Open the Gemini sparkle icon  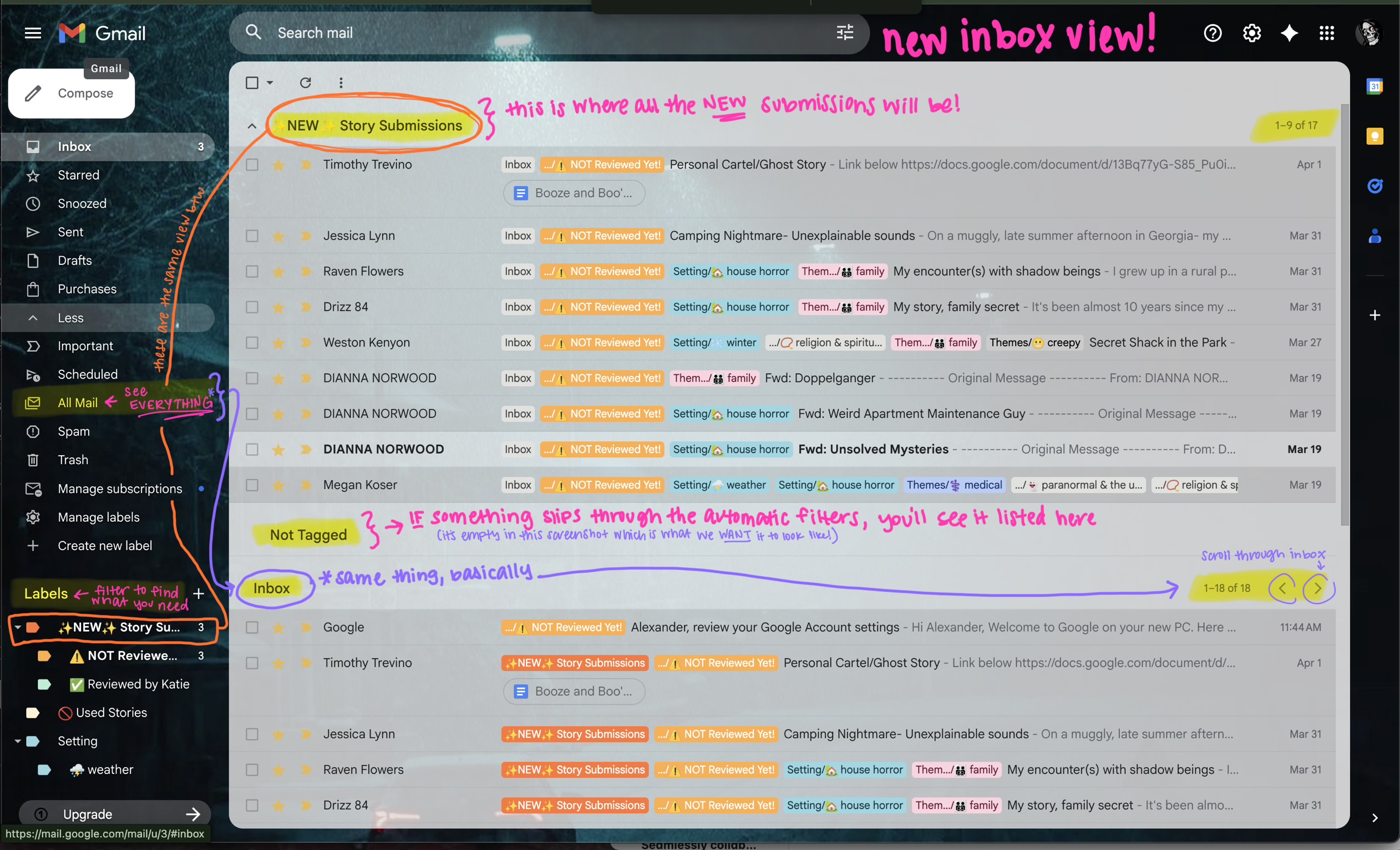coord(1289,33)
